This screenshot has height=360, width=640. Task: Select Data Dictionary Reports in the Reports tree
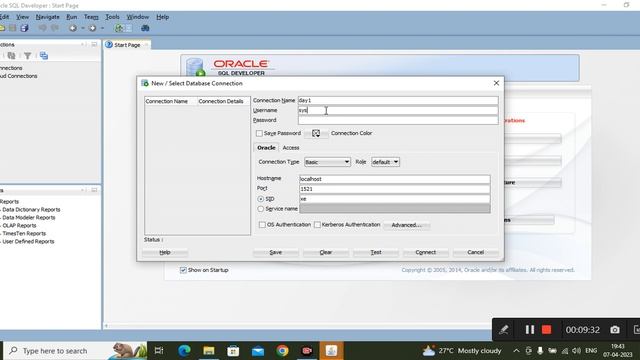[x=31, y=209]
